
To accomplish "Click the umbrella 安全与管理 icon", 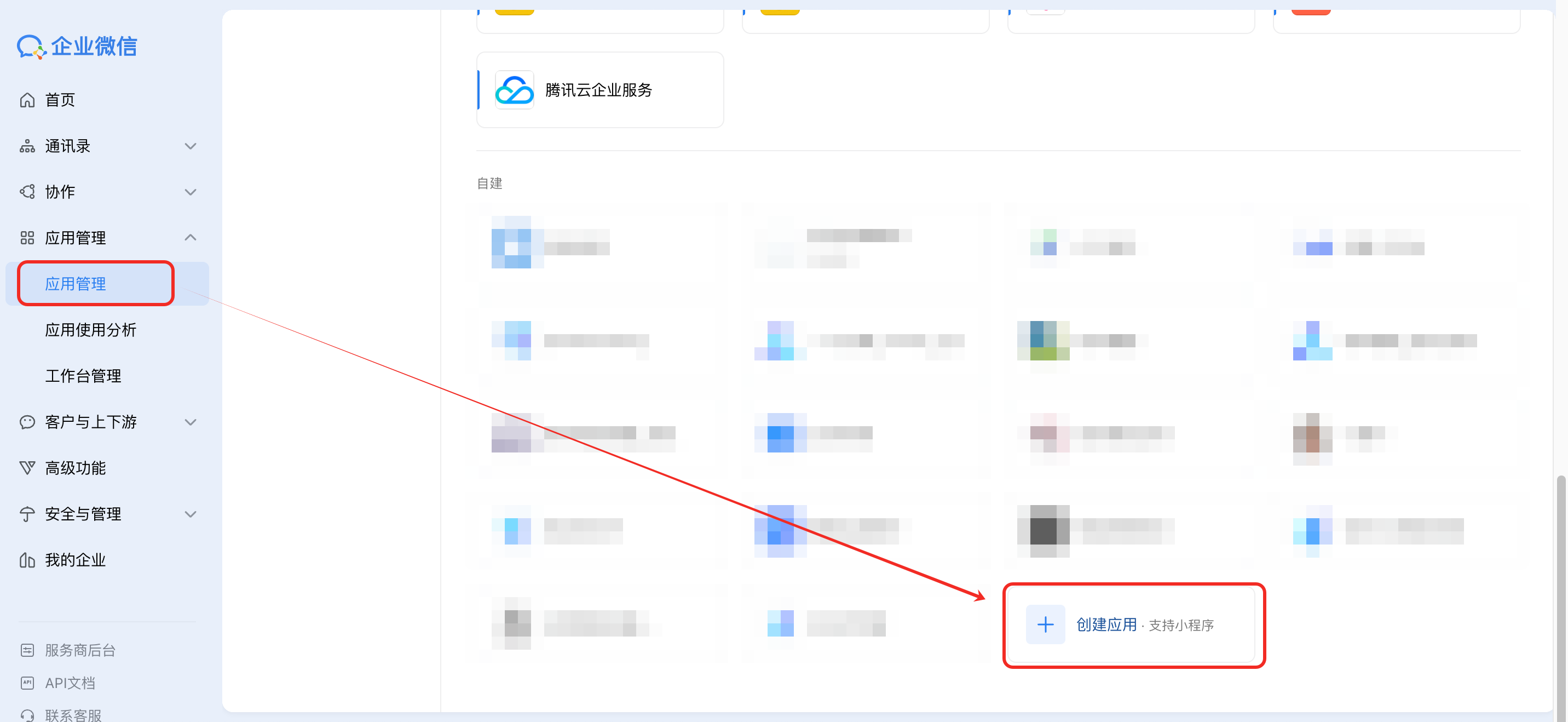I will click(x=27, y=514).
